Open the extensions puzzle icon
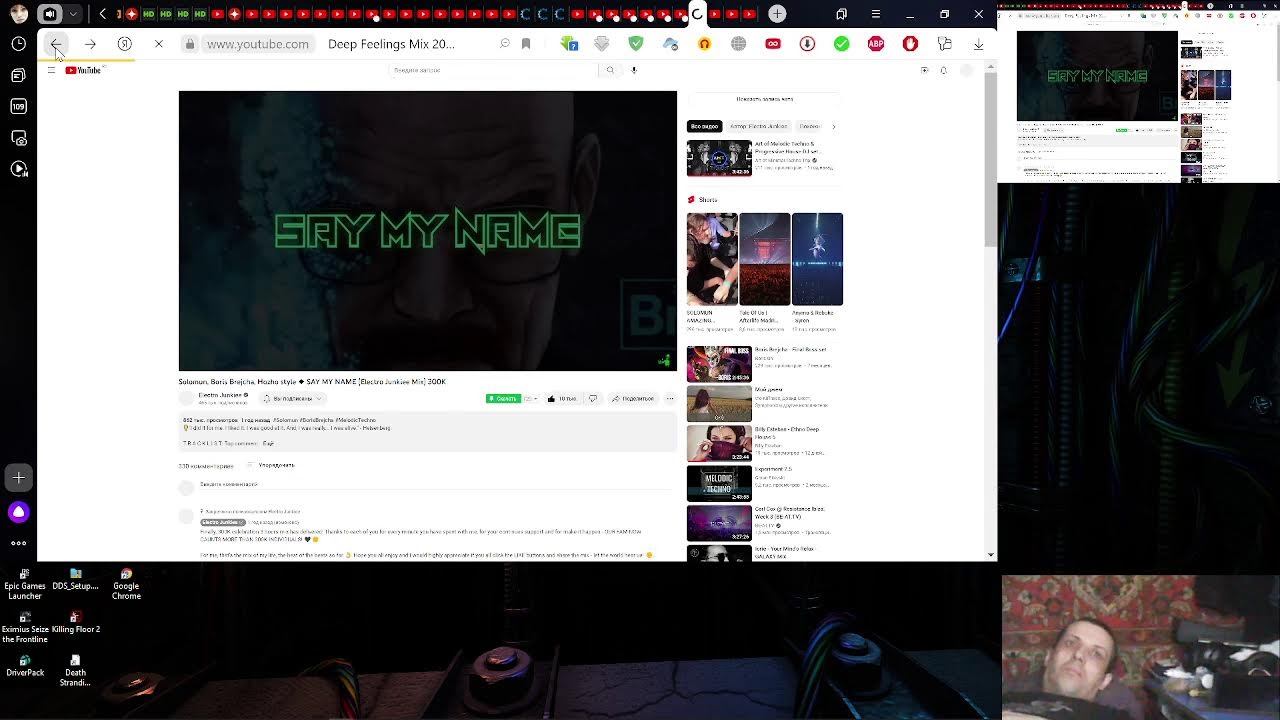The height and width of the screenshot is (720, 1280). coord(944,44)
